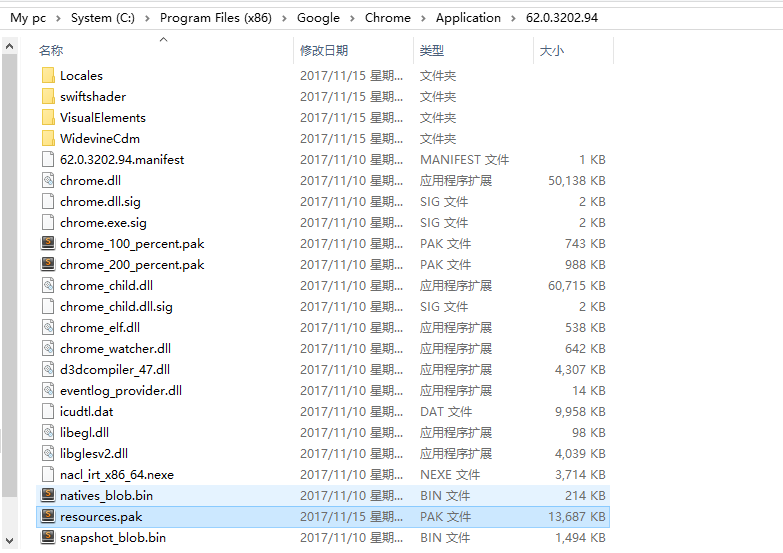The height and width of the screenshot is (553, 783).
Task: Open the chevron after Google breadcrumb
Action: [353, 18]
